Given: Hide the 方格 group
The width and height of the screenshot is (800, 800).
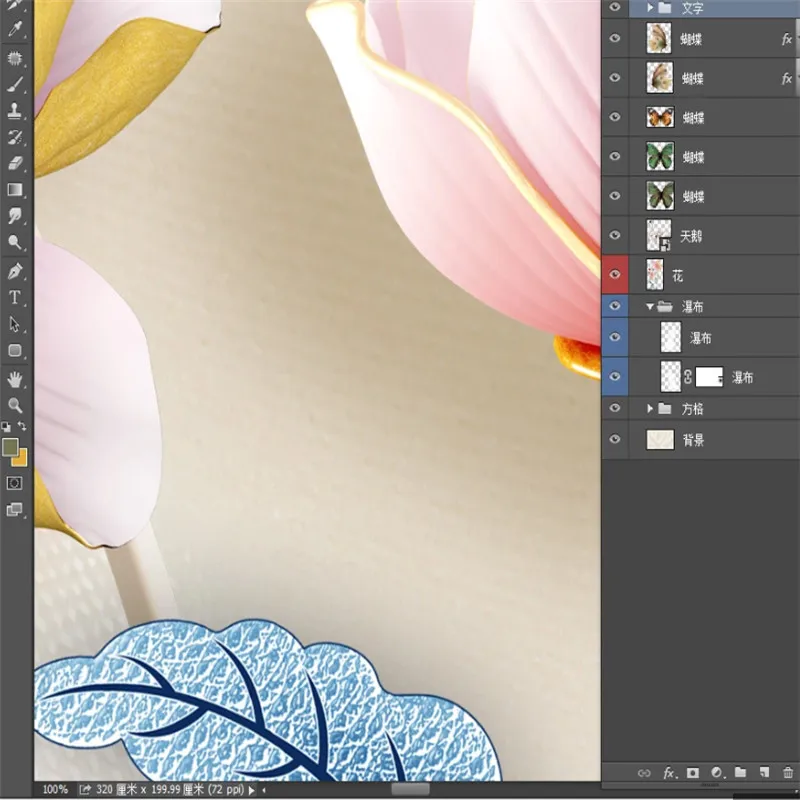Looking at the screenshot, I should pos(615,408).
